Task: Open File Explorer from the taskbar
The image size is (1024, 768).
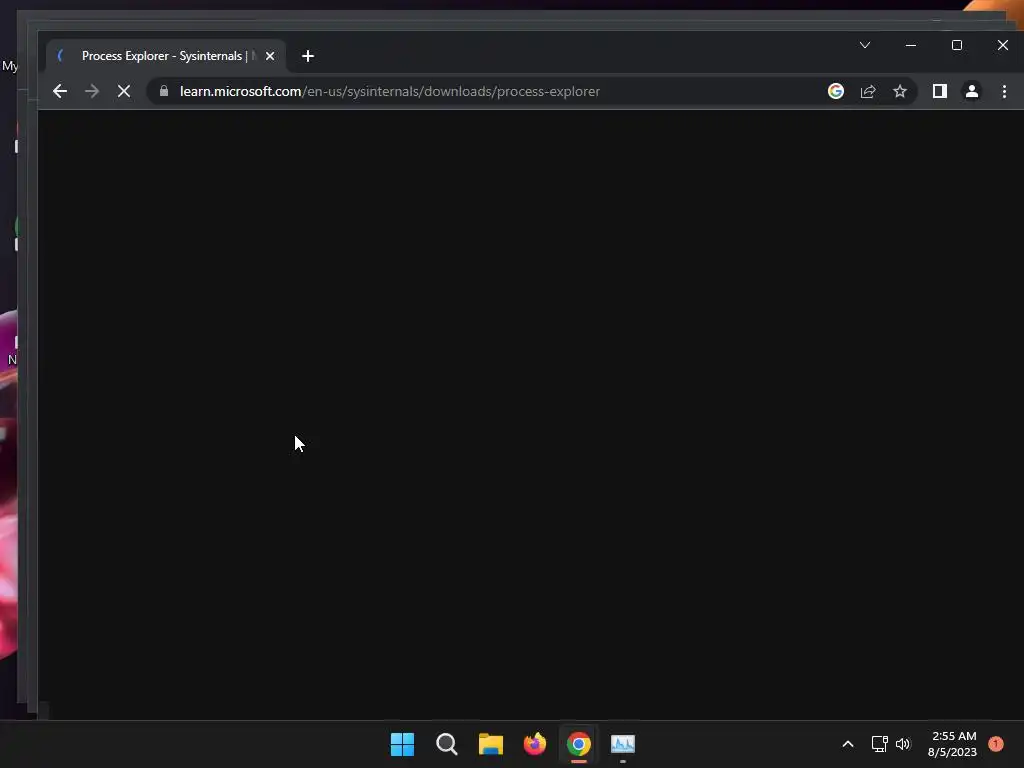Action: click(x=490, y=744)
